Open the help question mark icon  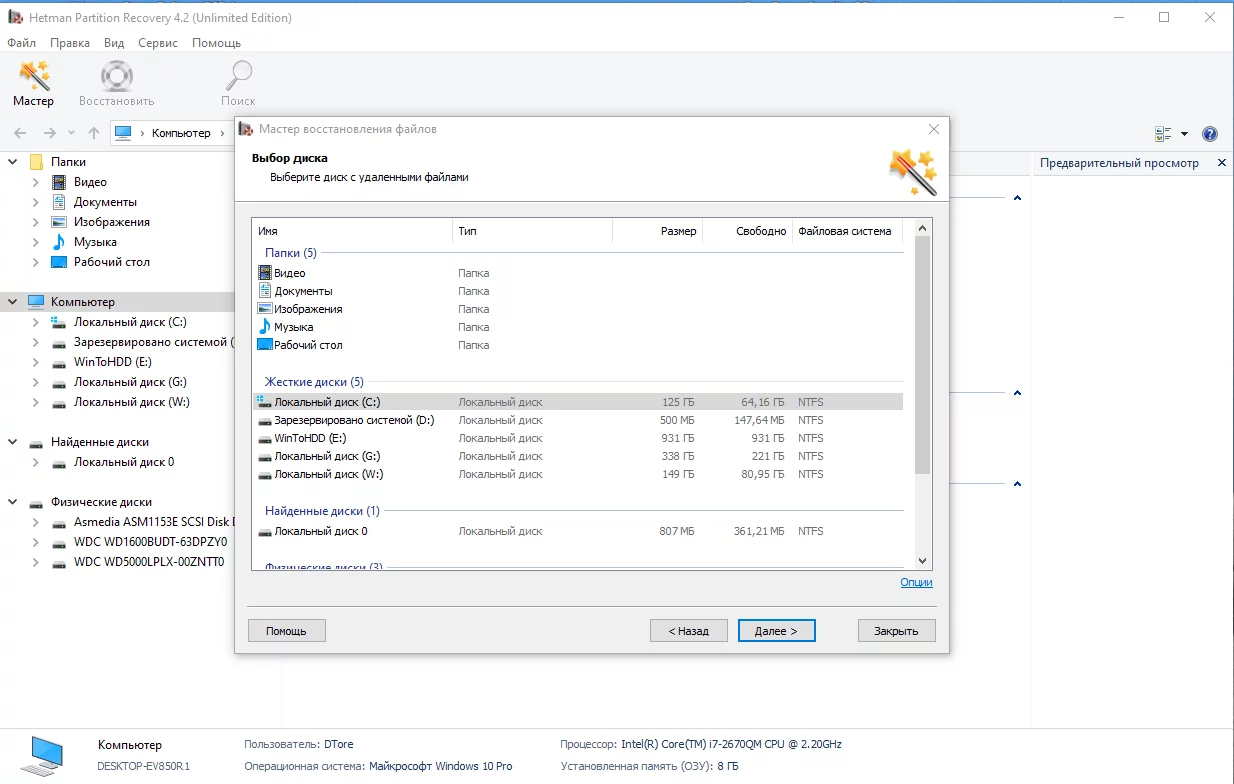click(1210, 134)
